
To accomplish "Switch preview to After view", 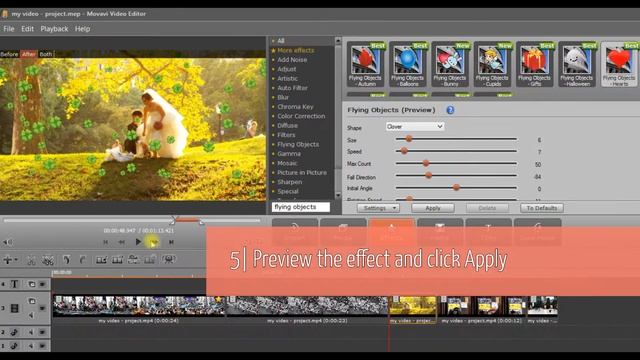I will tap(29, 54).
